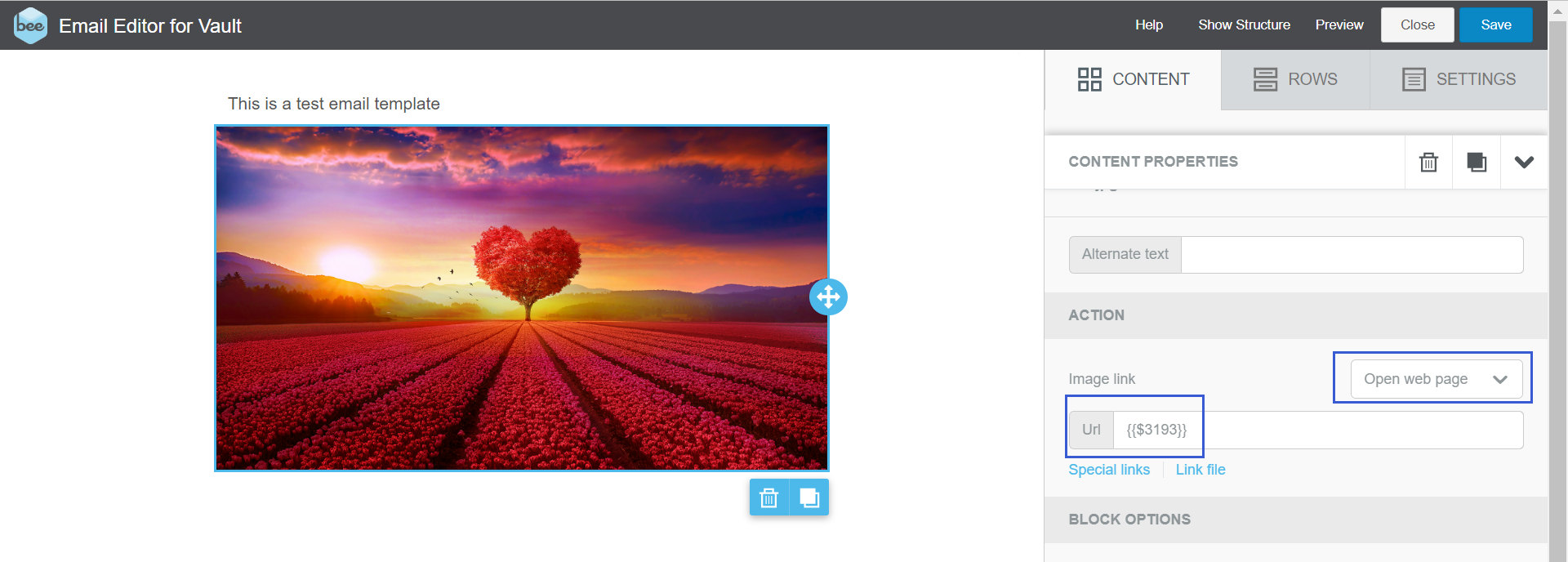
Task: Click the Alternate text input field
Action: [x=1352, y=255]
